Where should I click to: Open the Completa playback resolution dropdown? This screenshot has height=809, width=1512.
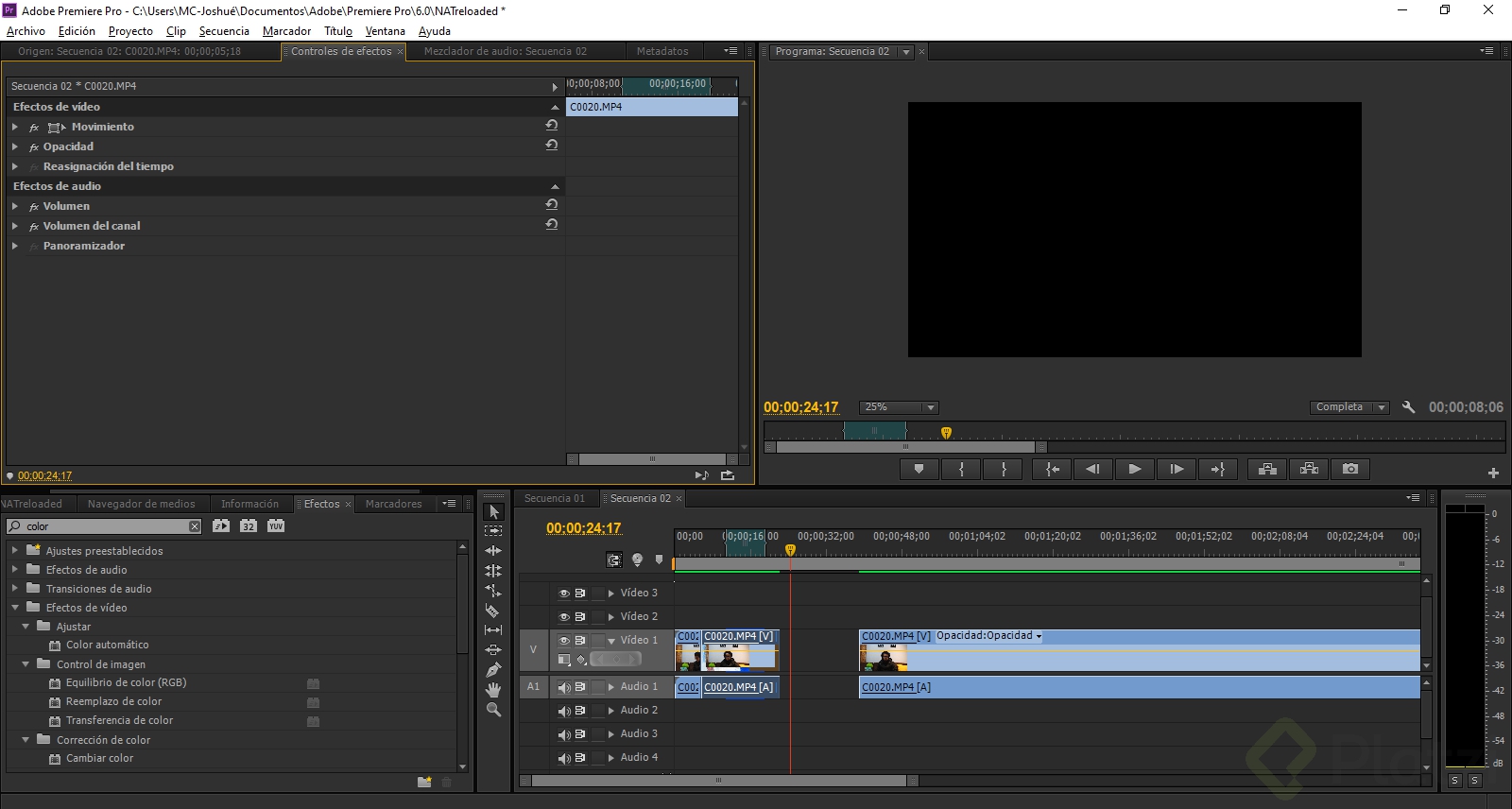[x=1381, y=407]
